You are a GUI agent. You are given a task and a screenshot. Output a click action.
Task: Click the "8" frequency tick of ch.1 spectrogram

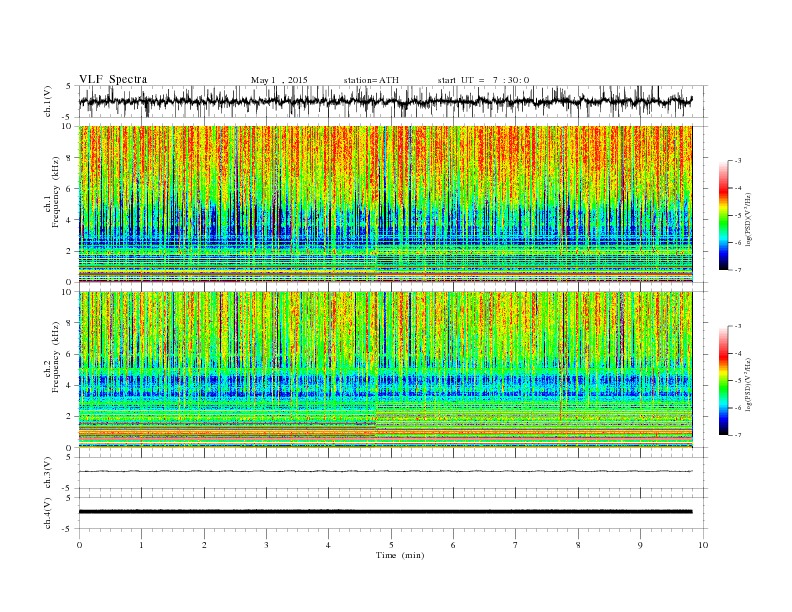[70, 158]
